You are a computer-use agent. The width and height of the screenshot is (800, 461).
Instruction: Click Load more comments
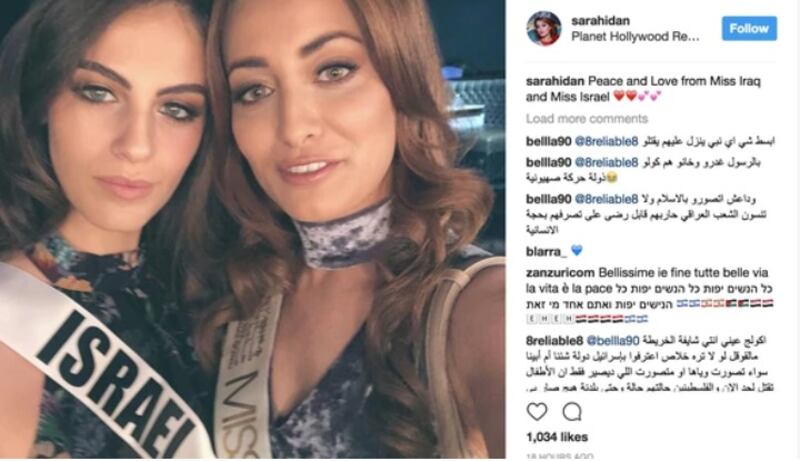[587, 119]
